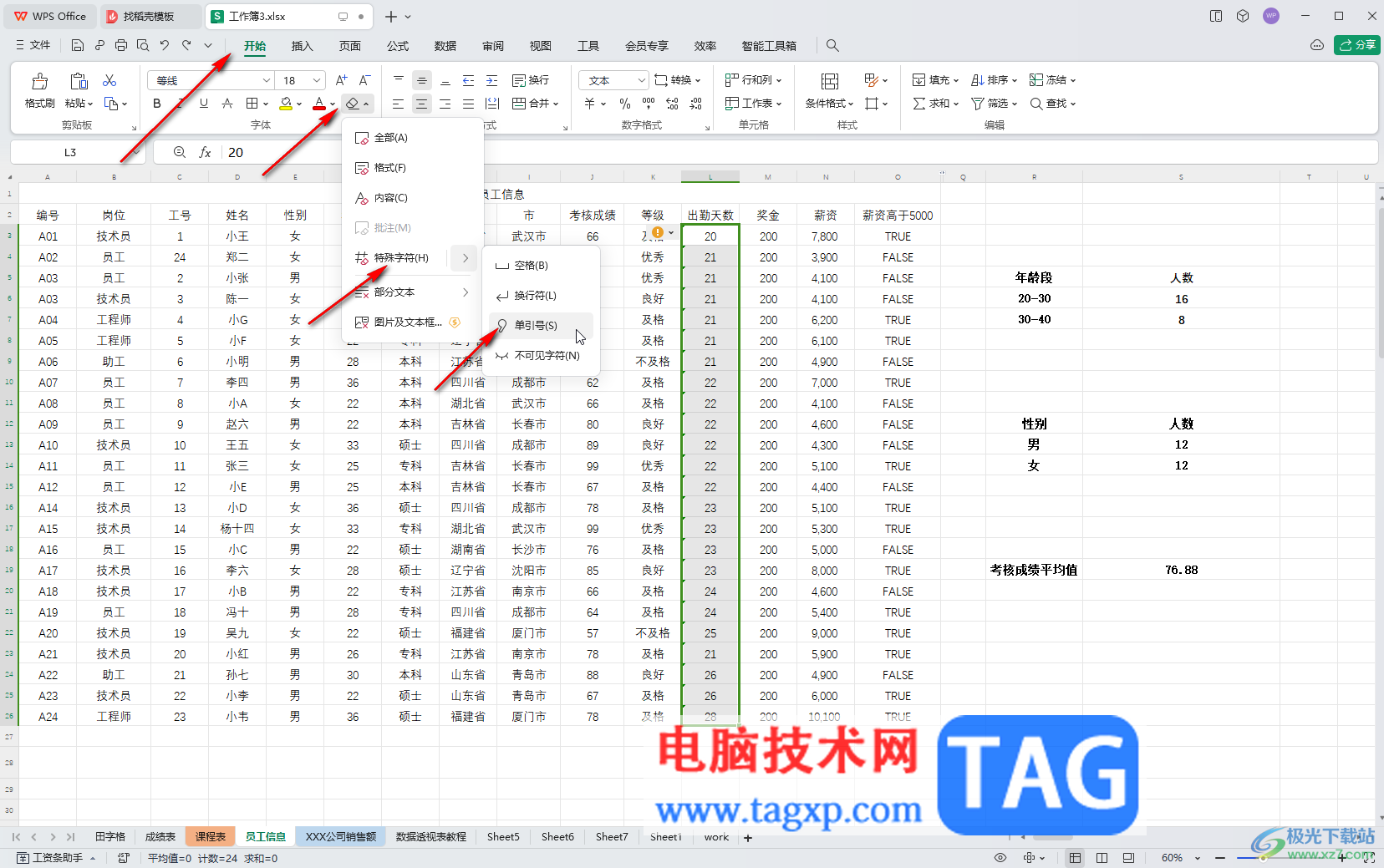This screenshot has height=868, width=1384.
Task: Choose 不可见字符(N) in submenu
Action: [542, 356]
